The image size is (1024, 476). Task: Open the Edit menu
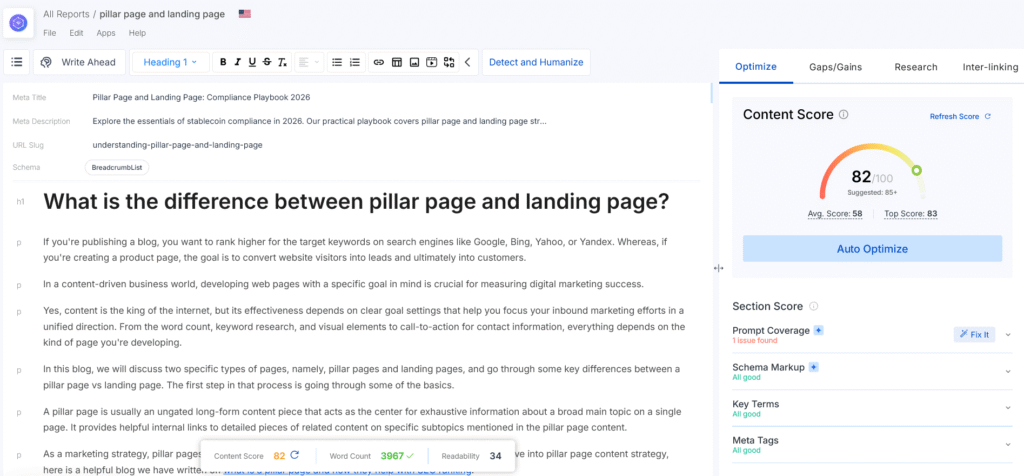click(76, 33)
